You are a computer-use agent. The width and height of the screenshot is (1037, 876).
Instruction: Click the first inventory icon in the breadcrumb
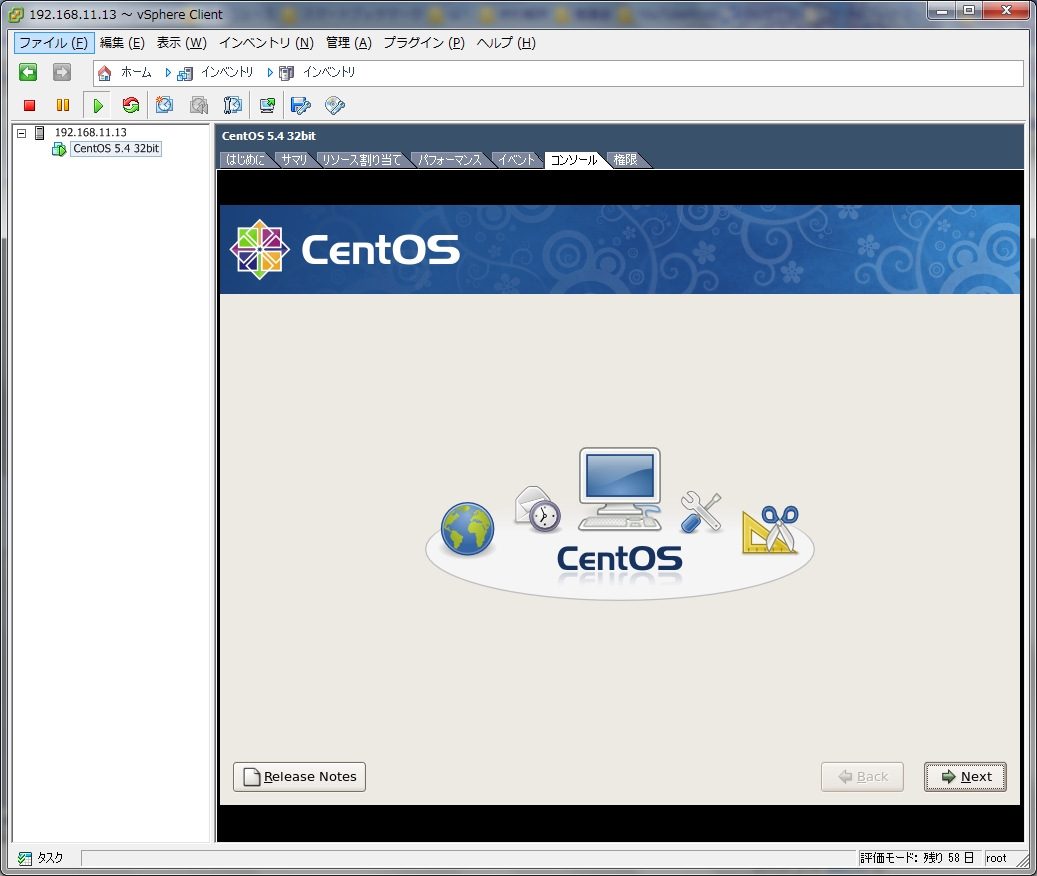coord(185,73)
